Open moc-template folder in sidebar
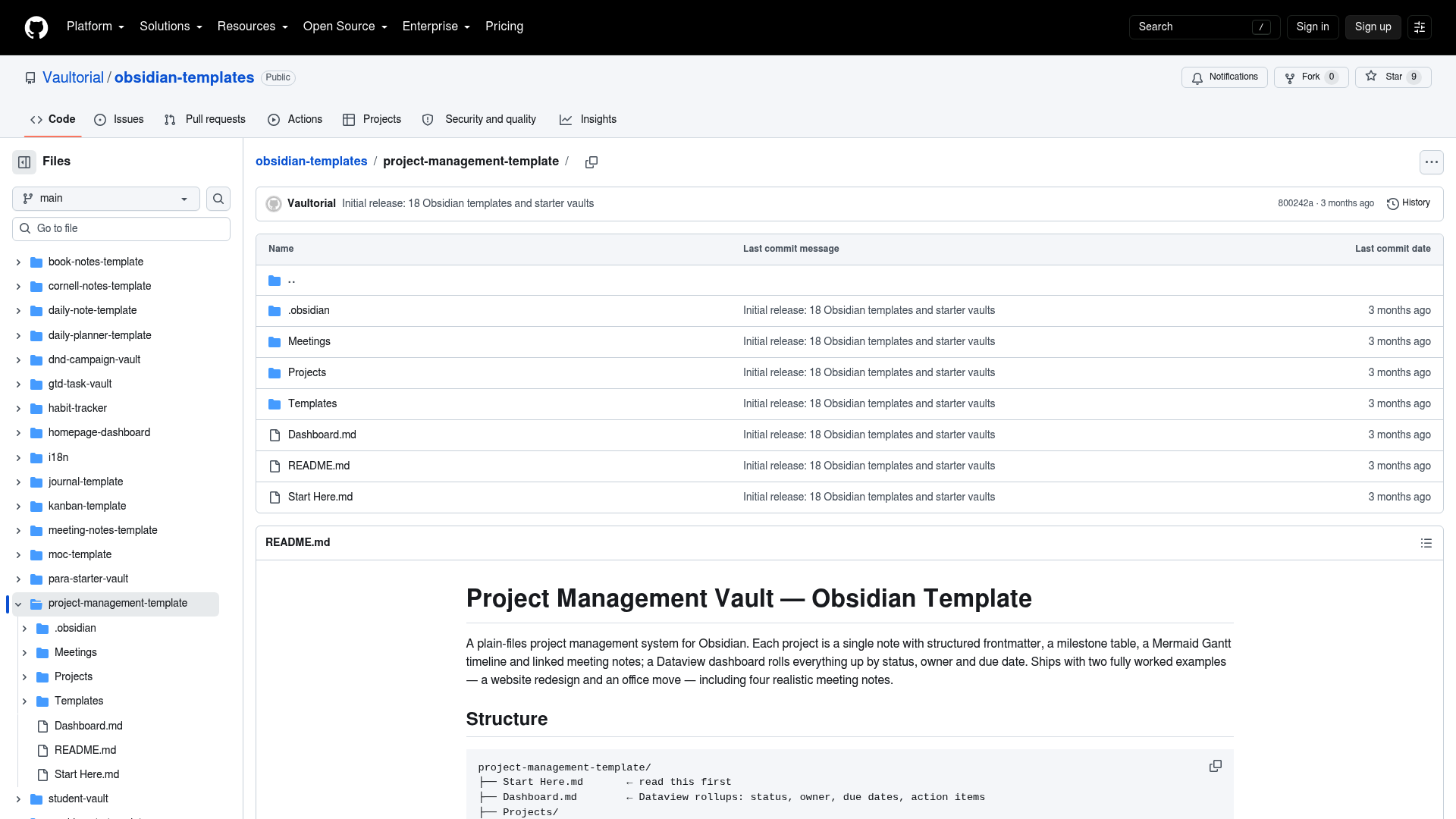This screenshot has height=819, width=1456. (80, 555)
